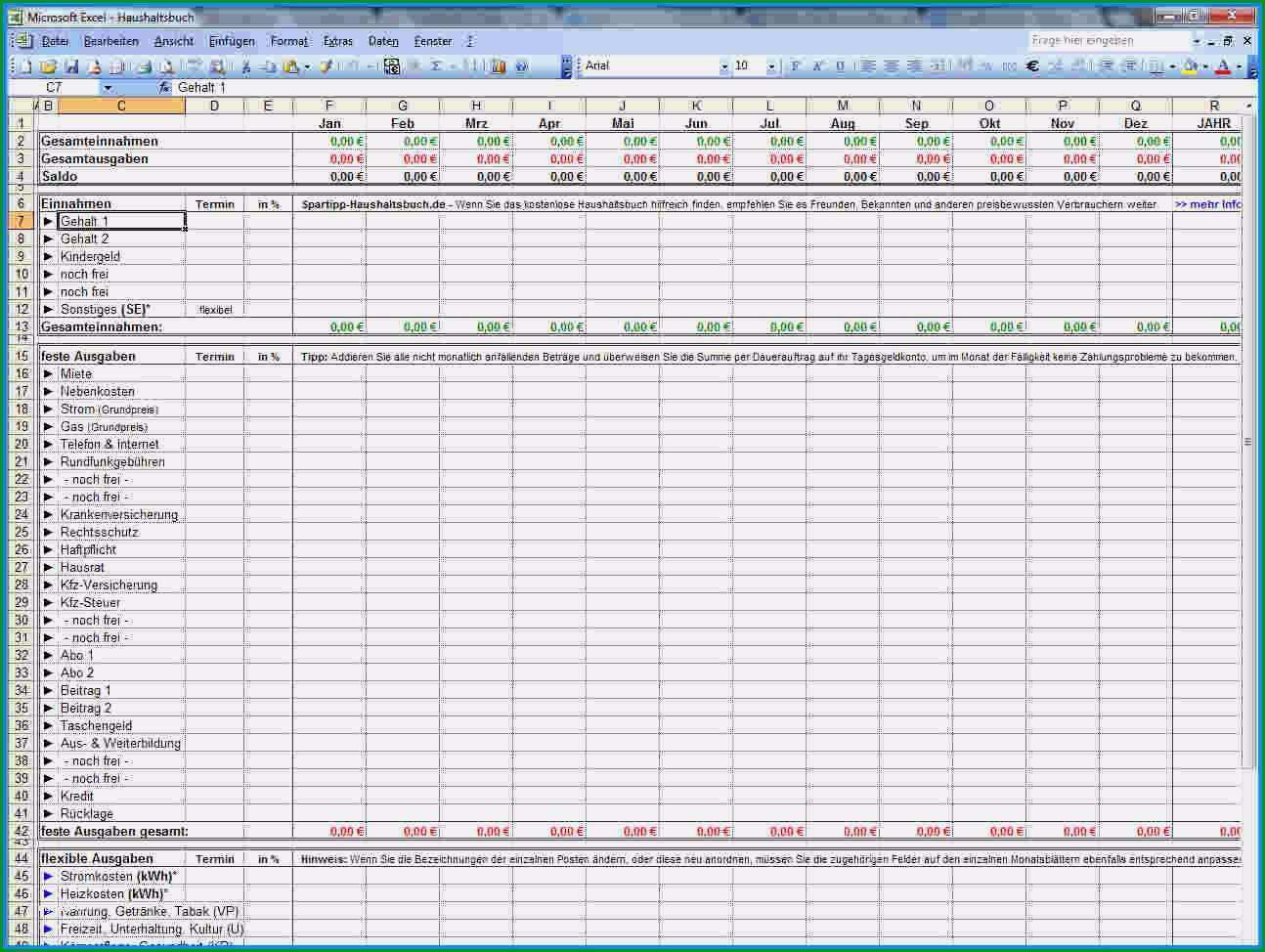This screenshot has width=1265, height=952.
Task: Select the 'Taschengeld' cell
Action: coord(121,725)
